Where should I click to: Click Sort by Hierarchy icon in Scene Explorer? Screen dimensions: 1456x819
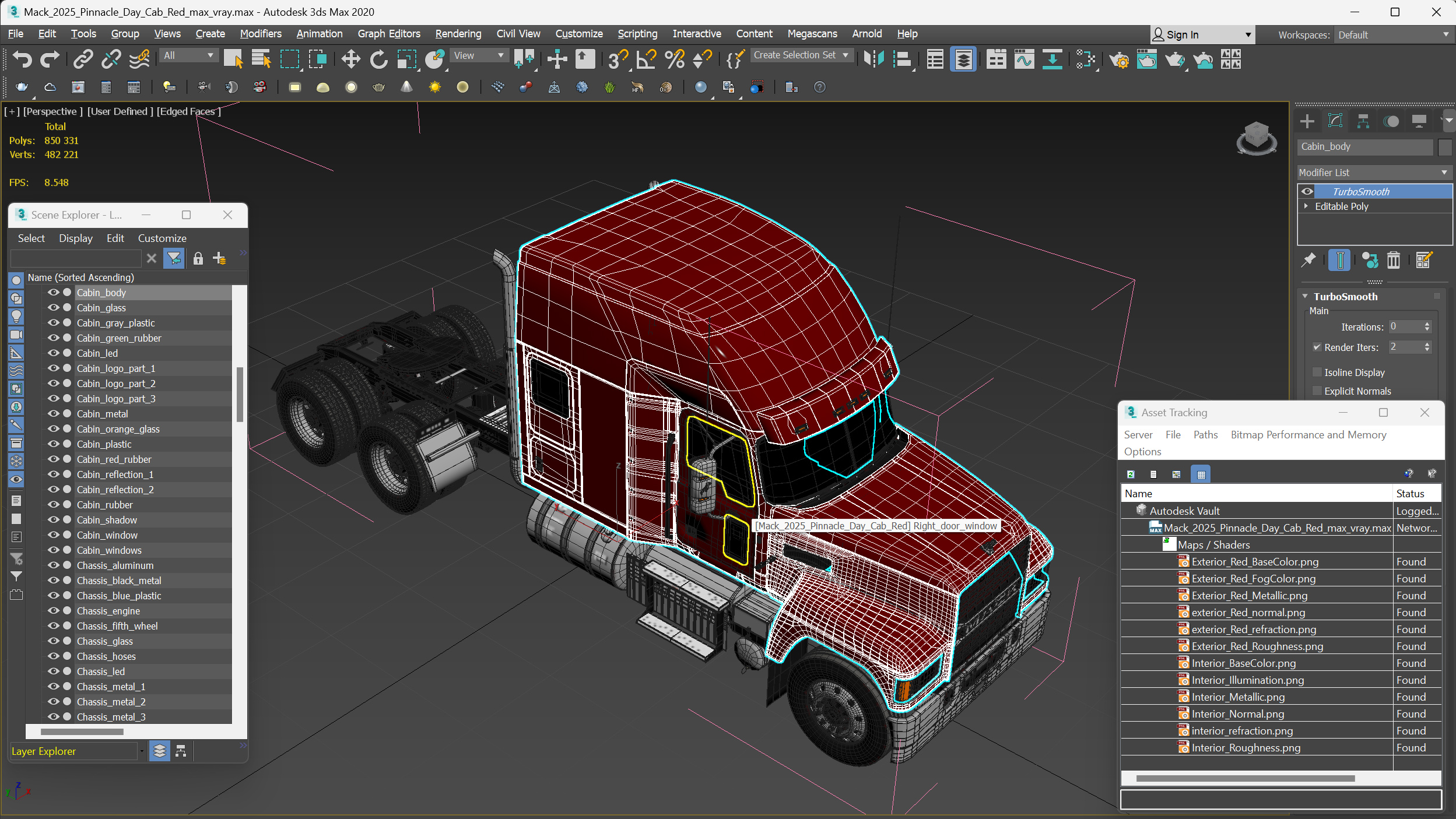click(181, 751)
